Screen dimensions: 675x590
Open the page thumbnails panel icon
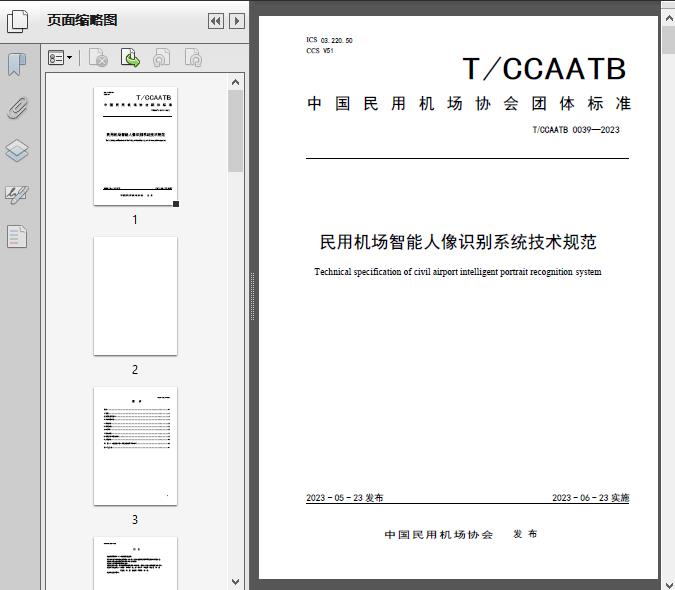tap(17, 21)
